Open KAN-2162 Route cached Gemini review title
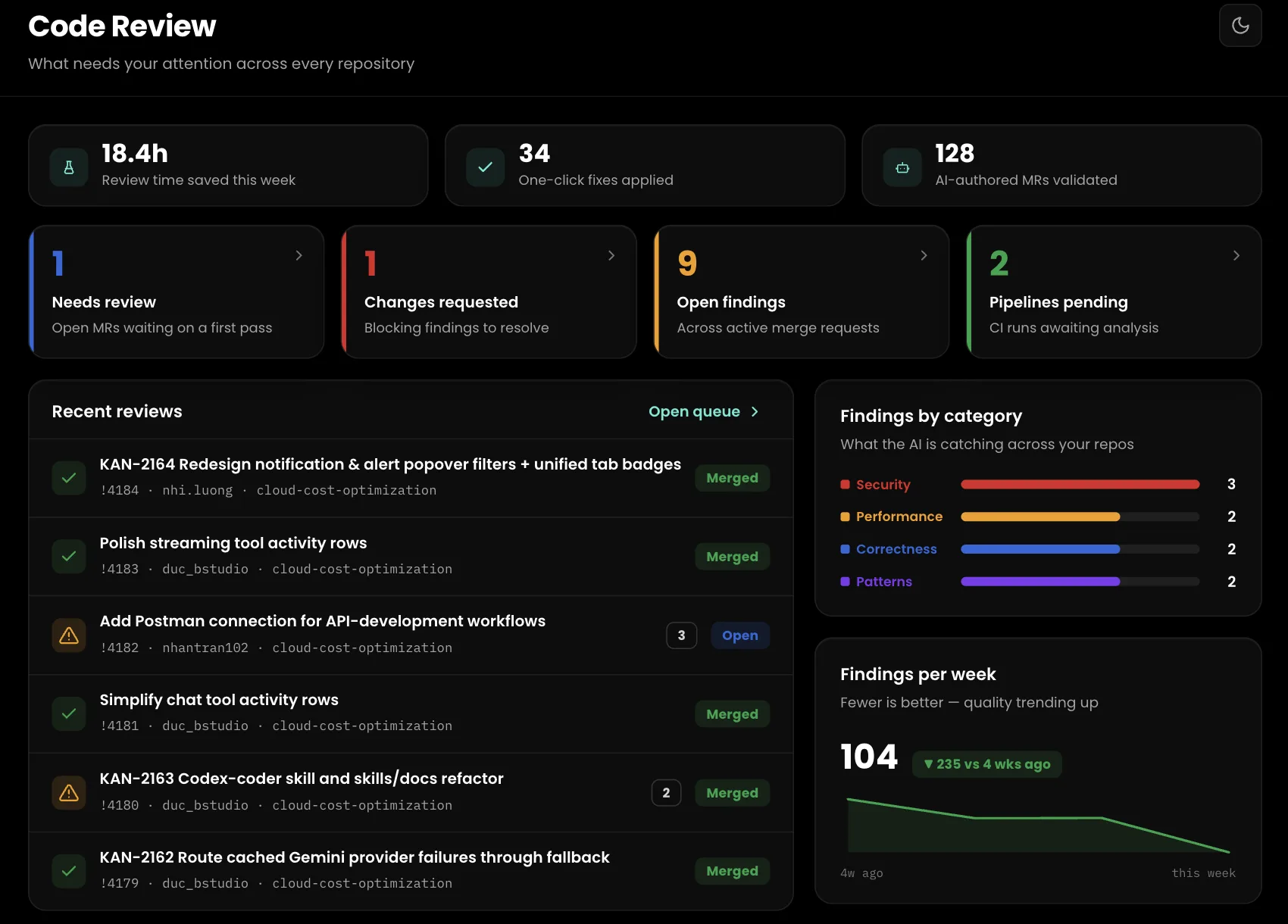 tap(355, 857)
